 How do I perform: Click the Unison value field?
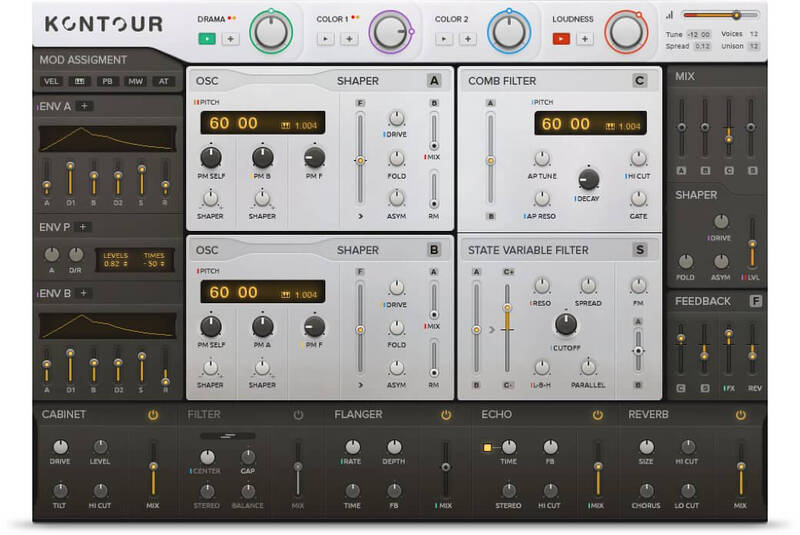(x=754, y=46)
